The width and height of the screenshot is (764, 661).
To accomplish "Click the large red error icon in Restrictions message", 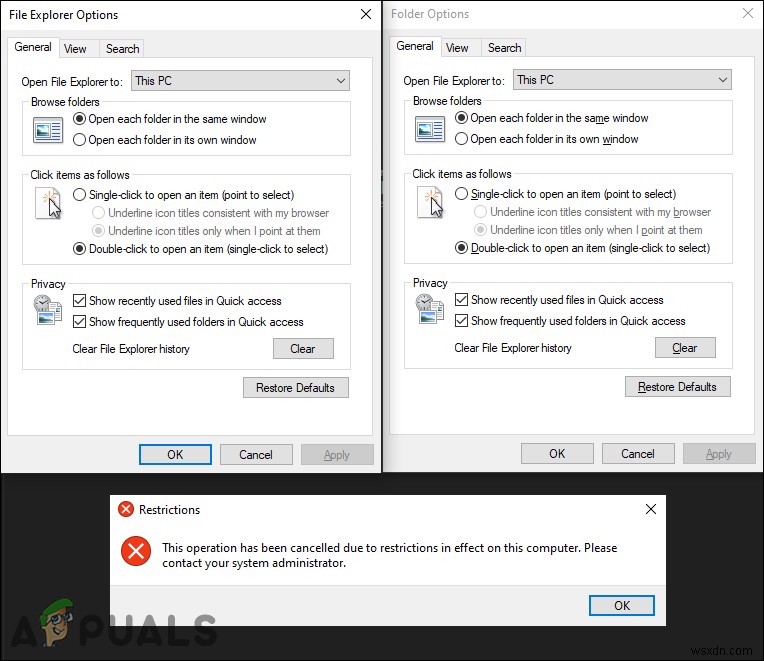I will 136,551.
